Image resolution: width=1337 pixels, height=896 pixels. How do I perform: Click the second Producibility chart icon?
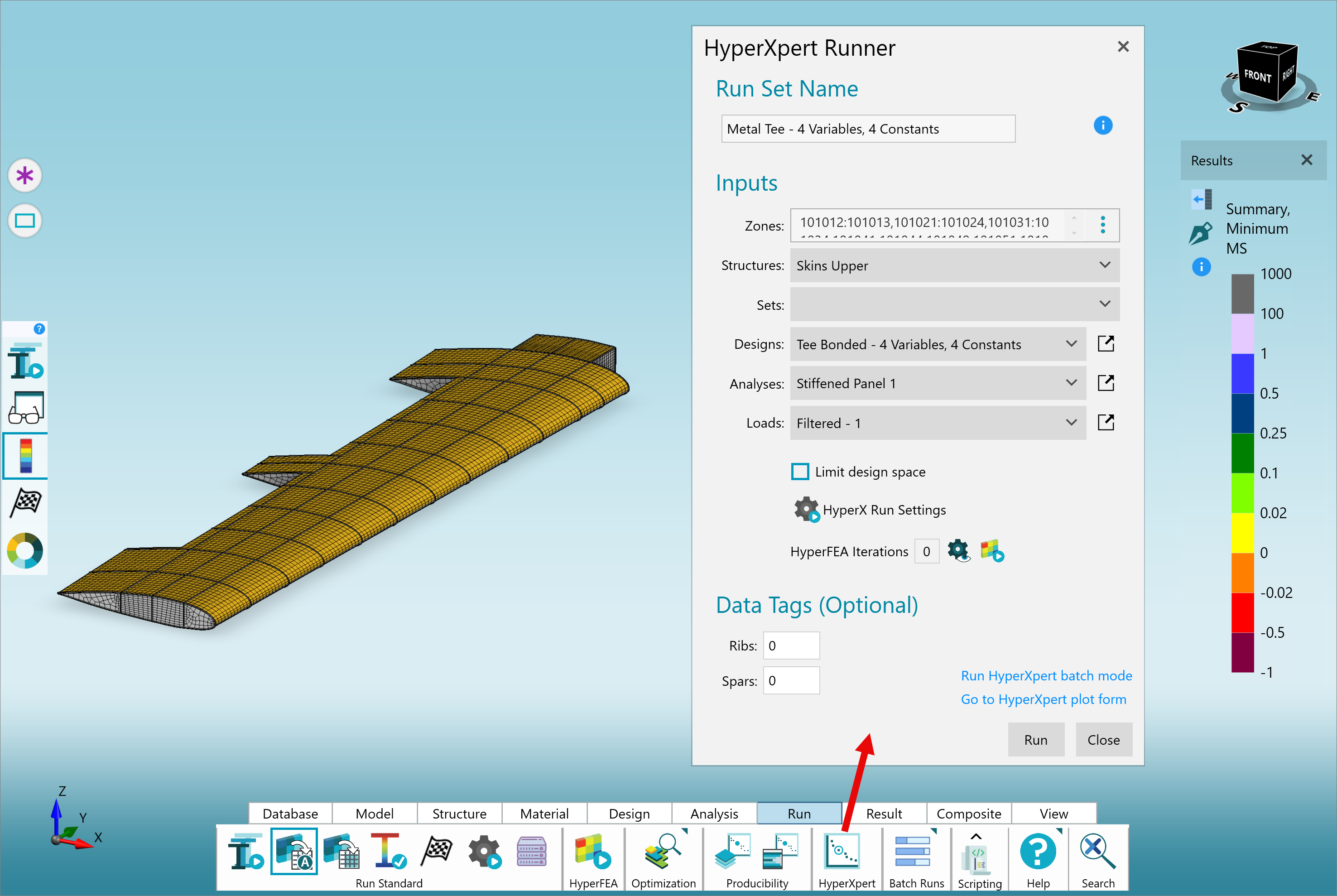click(x=780, y=852)
